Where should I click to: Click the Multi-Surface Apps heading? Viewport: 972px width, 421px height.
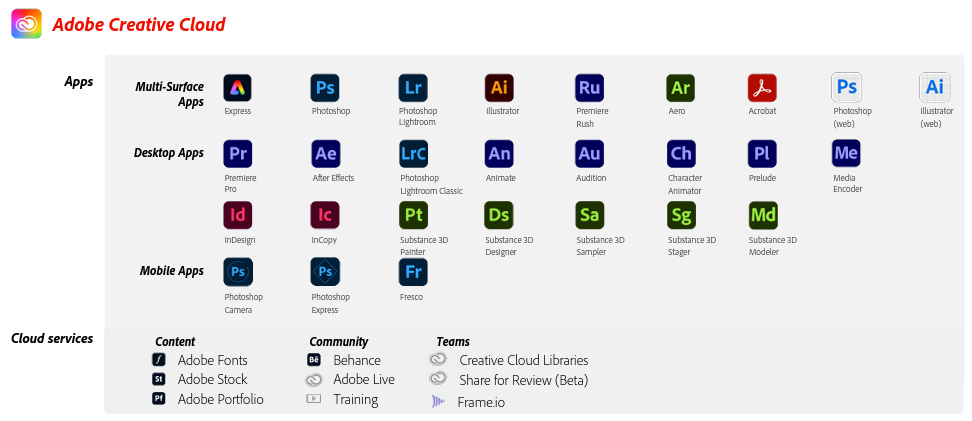click(170, 94)
